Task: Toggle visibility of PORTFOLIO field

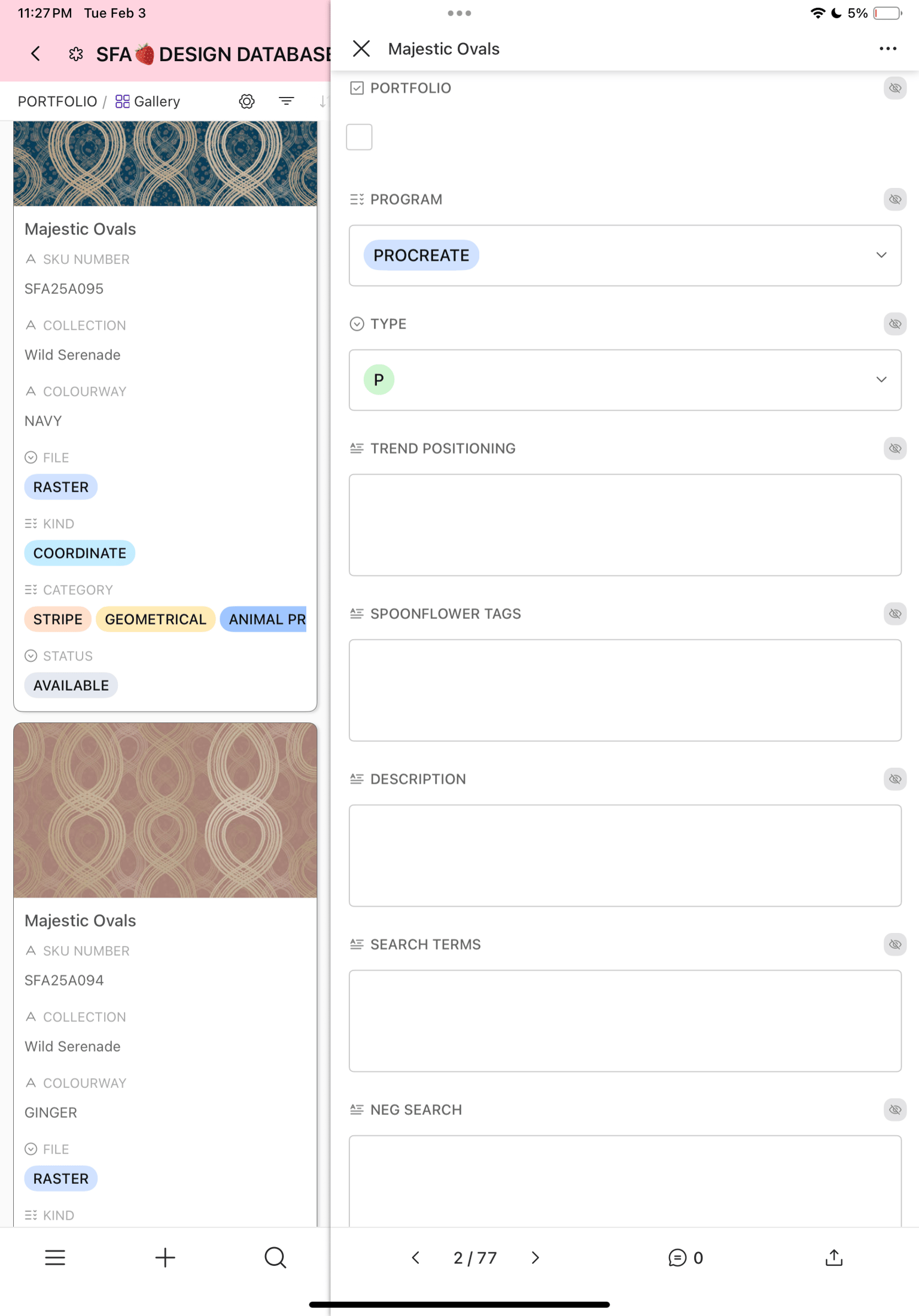Action: click(x=895, y=88)
